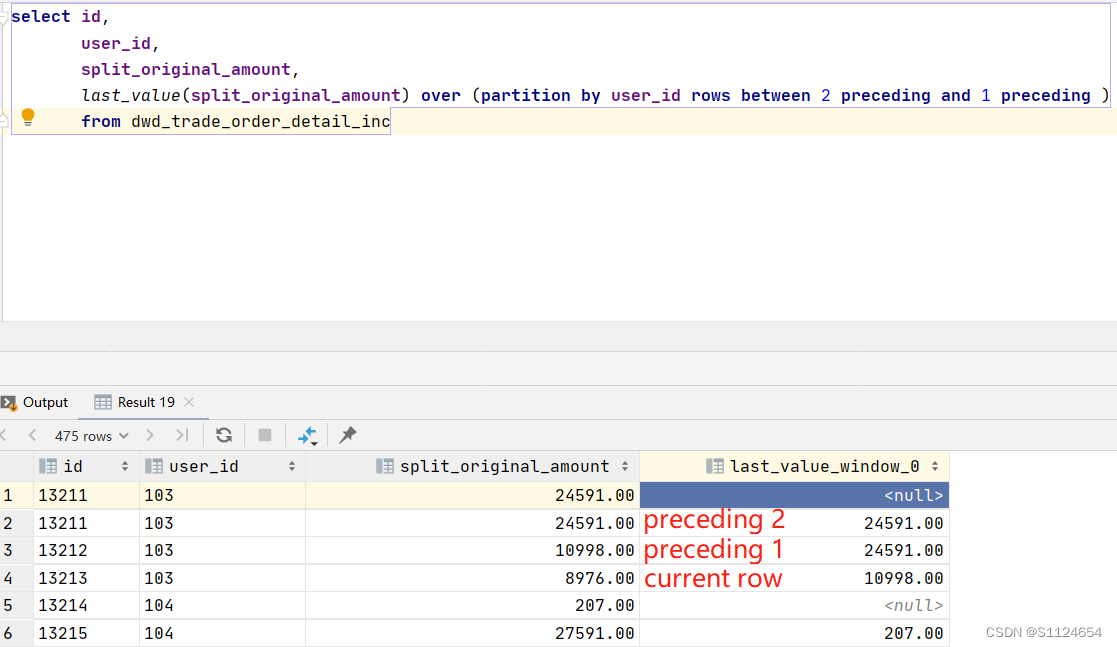1117x647 pixels.
Task: Open the Output tab
Action: click(x=35, y=403)
